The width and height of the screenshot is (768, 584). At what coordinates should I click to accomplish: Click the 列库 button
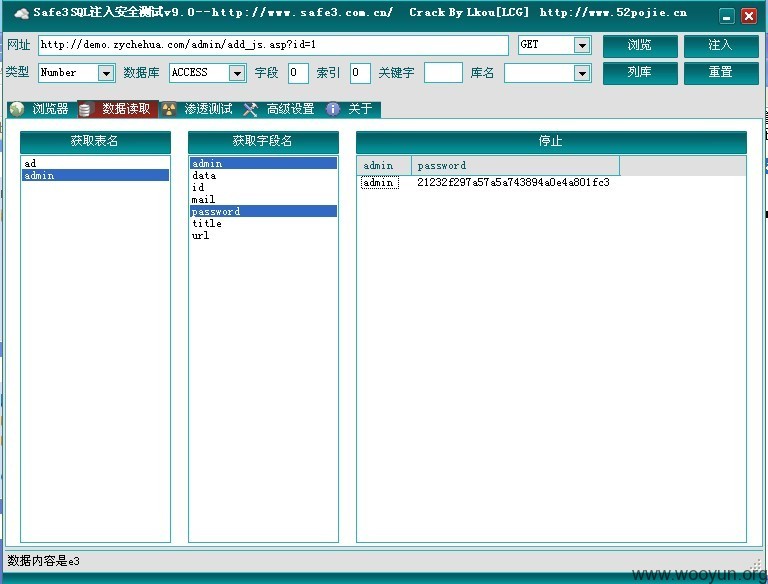[x=640, y=73]
